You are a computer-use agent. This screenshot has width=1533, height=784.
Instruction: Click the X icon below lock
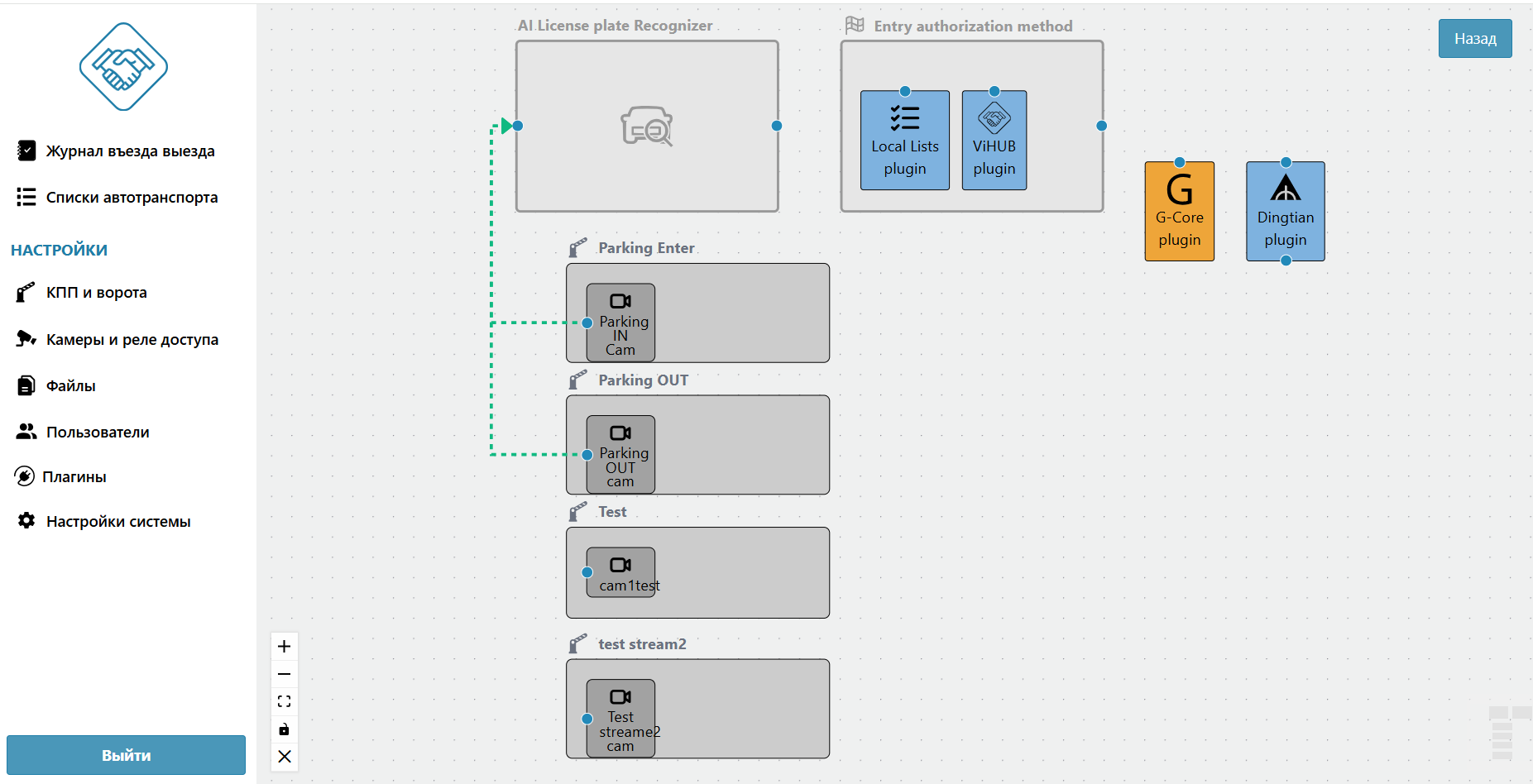[x=284, y=756]
